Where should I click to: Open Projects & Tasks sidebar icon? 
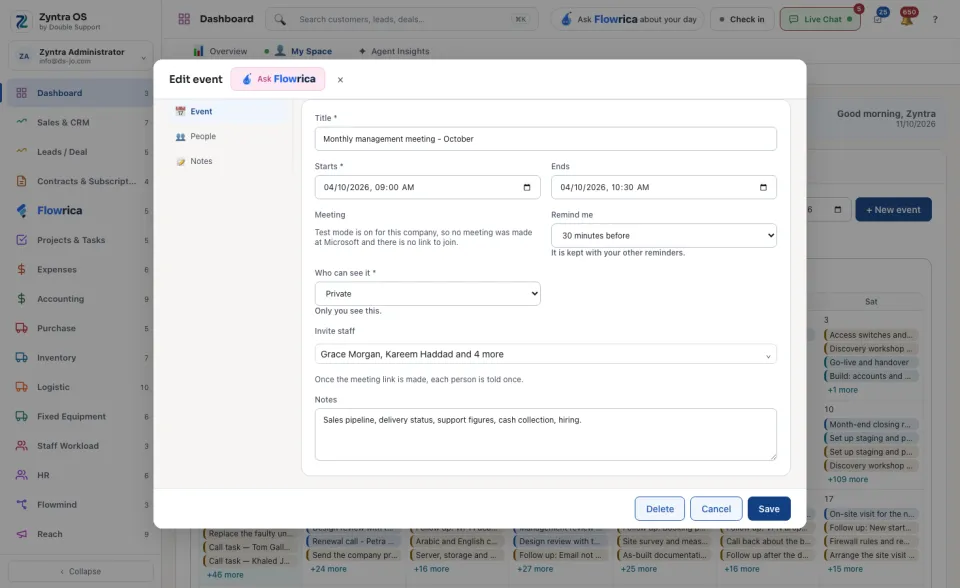click(21, 240)
